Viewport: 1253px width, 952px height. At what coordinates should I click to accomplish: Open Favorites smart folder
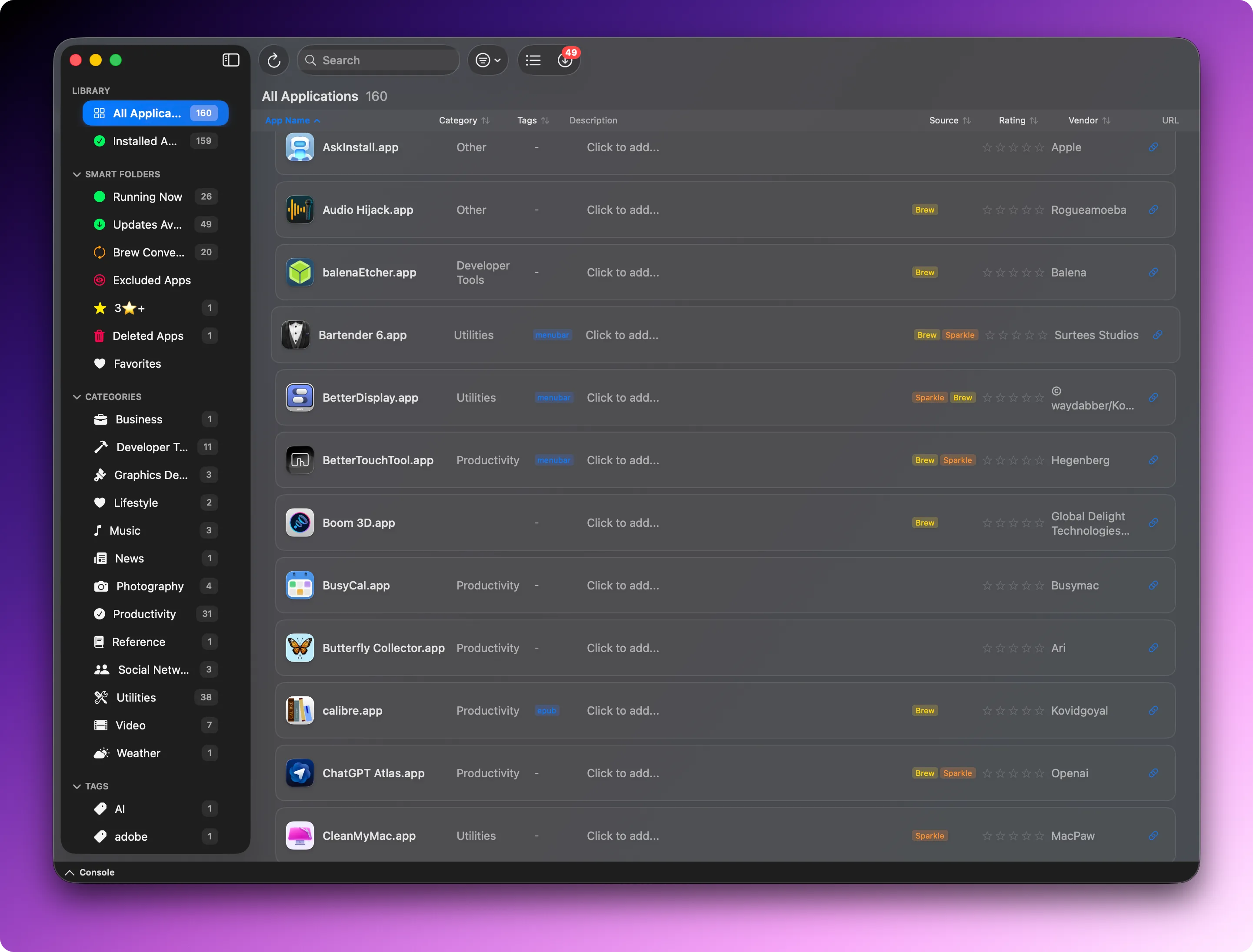(155, 363)
